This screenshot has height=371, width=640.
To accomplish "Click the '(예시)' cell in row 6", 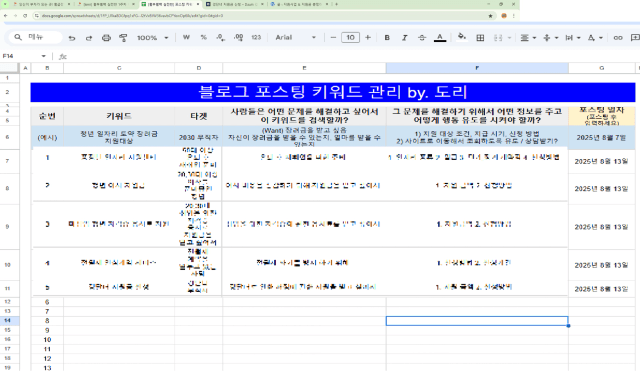I will [x=47, y=138].
